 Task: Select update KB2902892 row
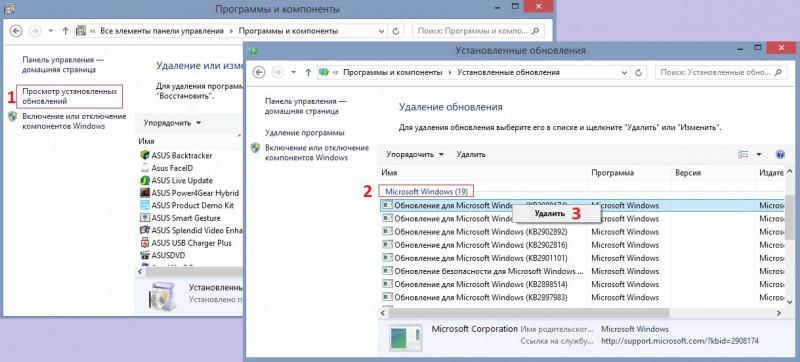point(582,231)
